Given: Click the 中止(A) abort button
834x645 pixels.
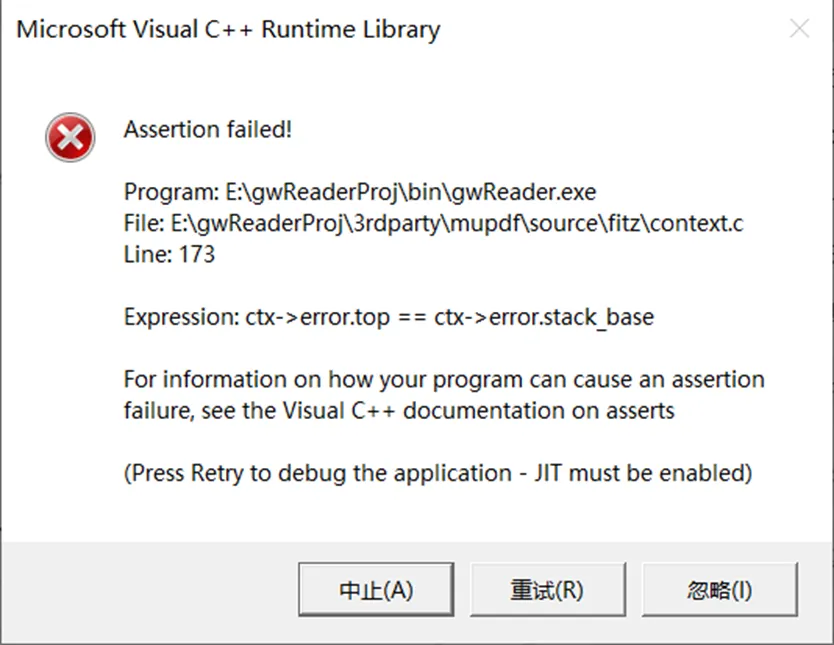Looking at the screenshot, I should pos(376,590).
